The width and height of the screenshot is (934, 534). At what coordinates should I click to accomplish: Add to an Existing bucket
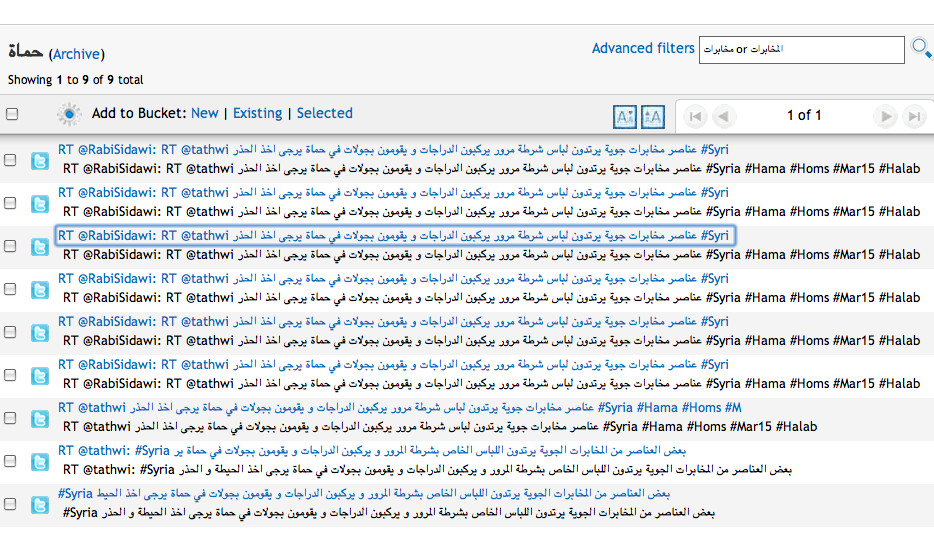point(257,113)
